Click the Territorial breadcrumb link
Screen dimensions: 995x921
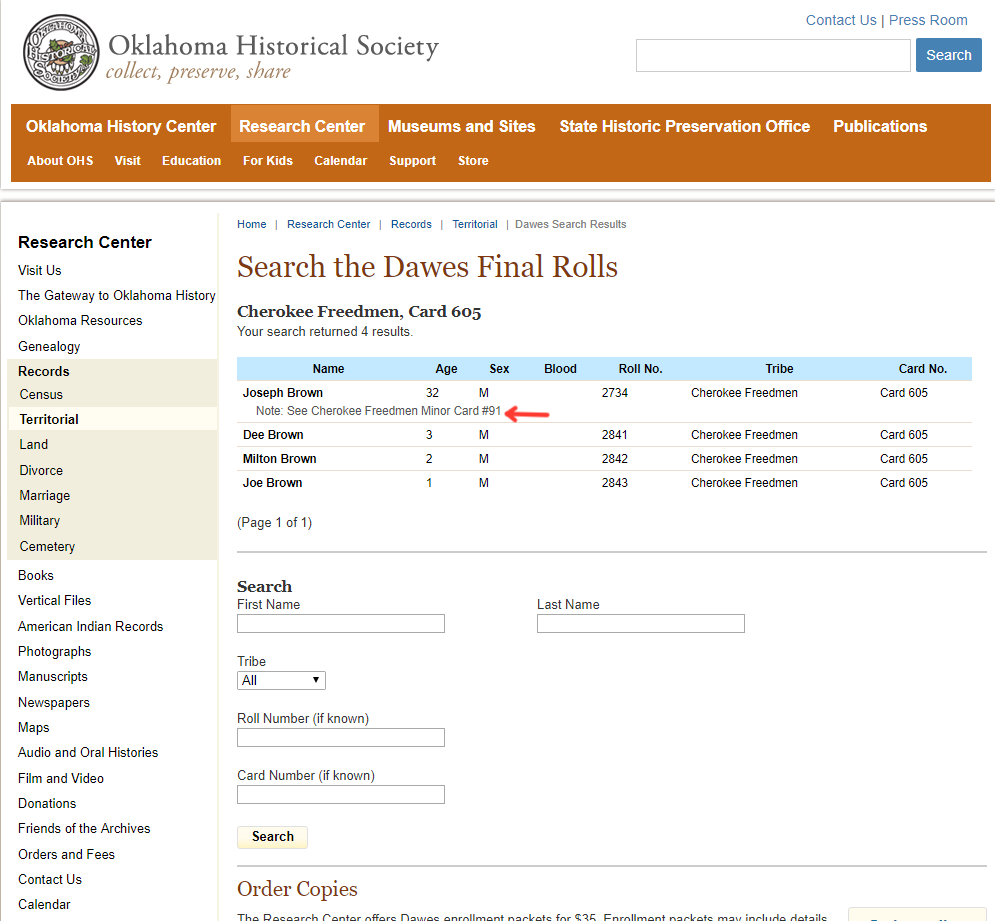475,224
